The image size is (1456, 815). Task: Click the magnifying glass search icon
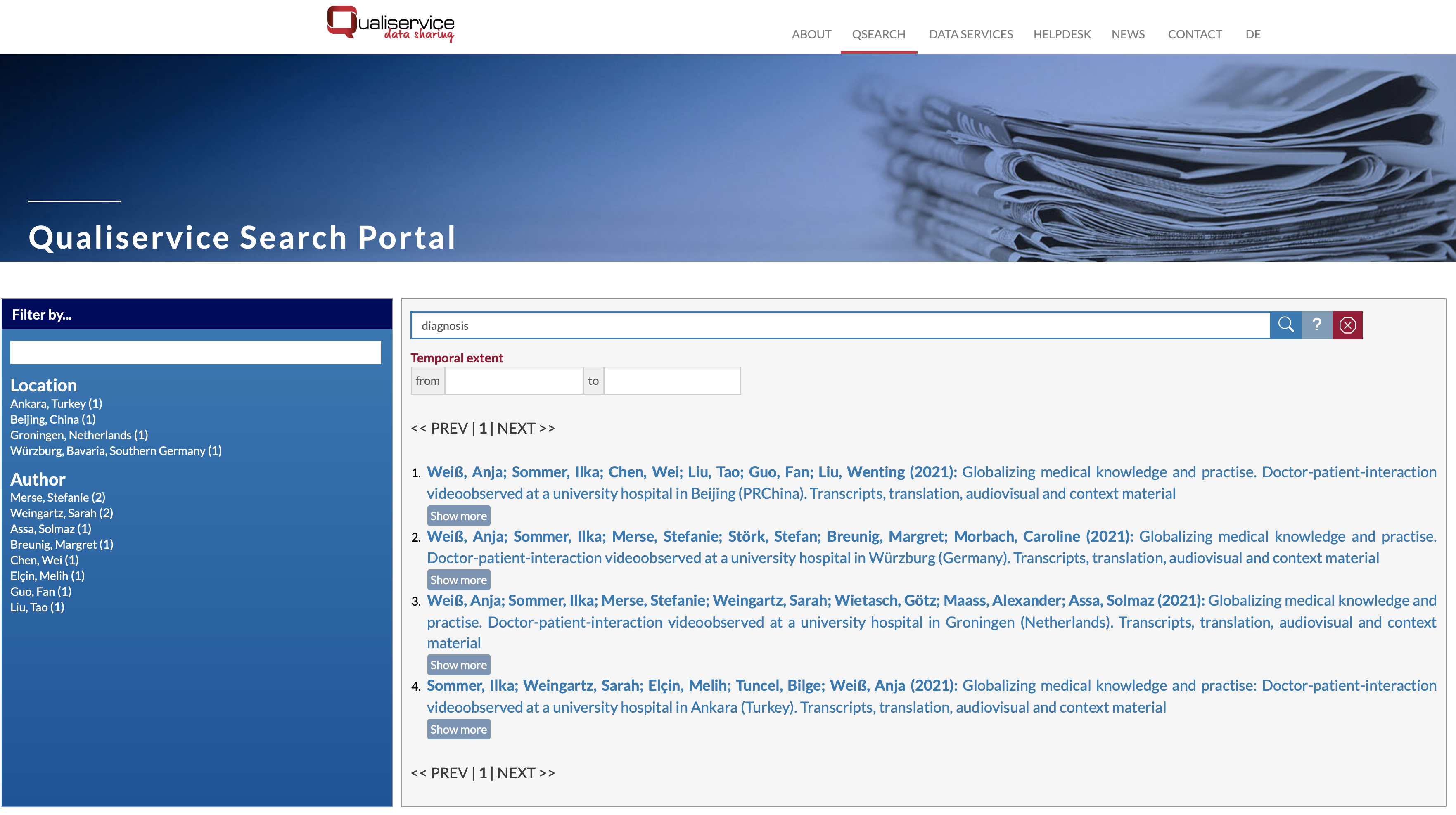point(1285,325)
